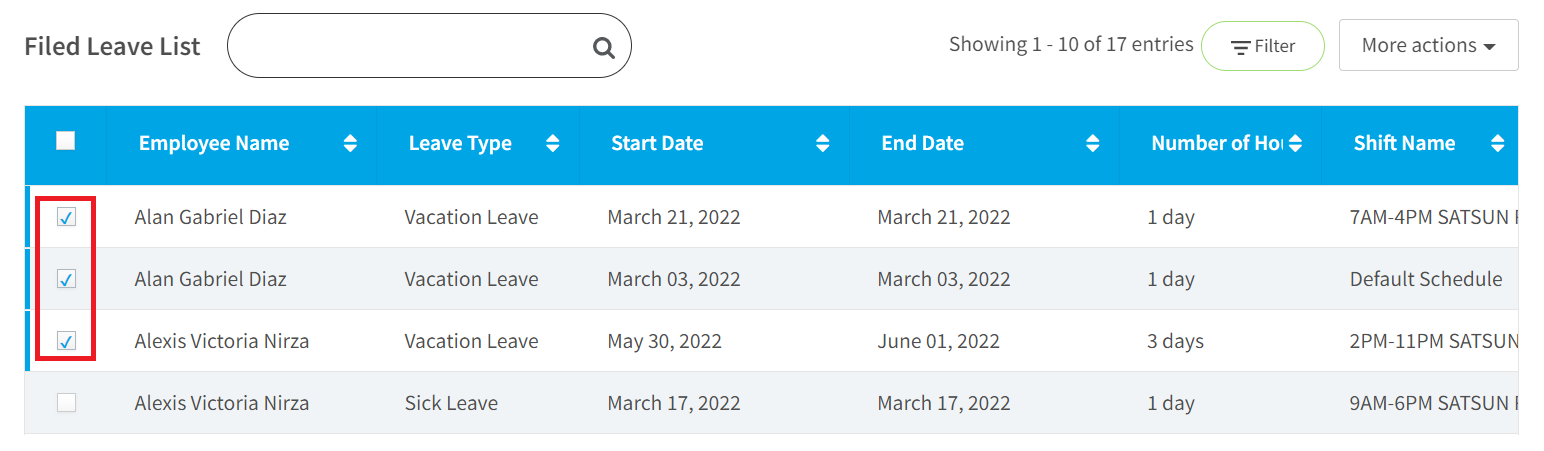Screen dimensions: 1544x451
Task: Click the Leave Type column header
Action: (x=460, y=144)
